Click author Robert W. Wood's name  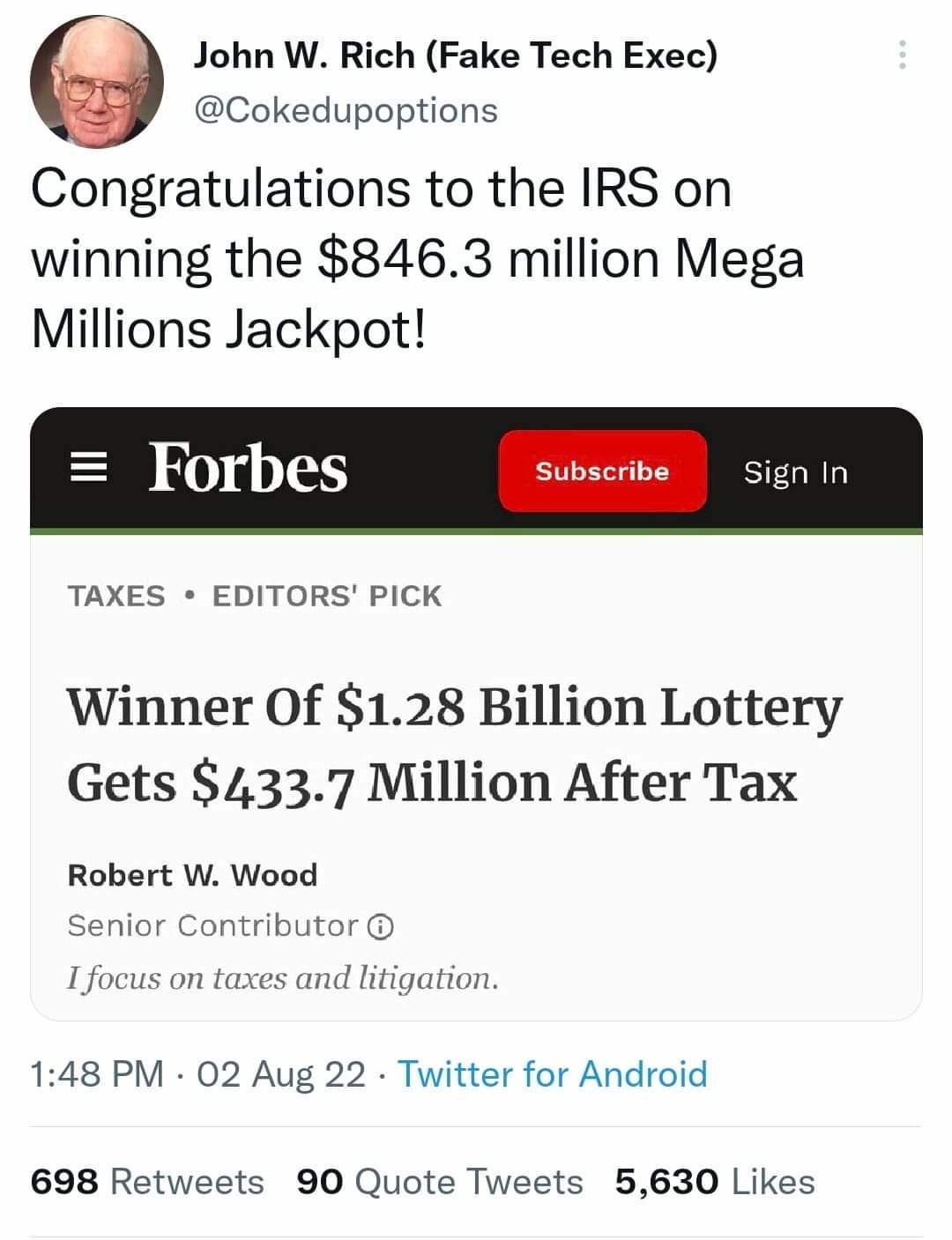pyautogui.click(x=193, y=876)
